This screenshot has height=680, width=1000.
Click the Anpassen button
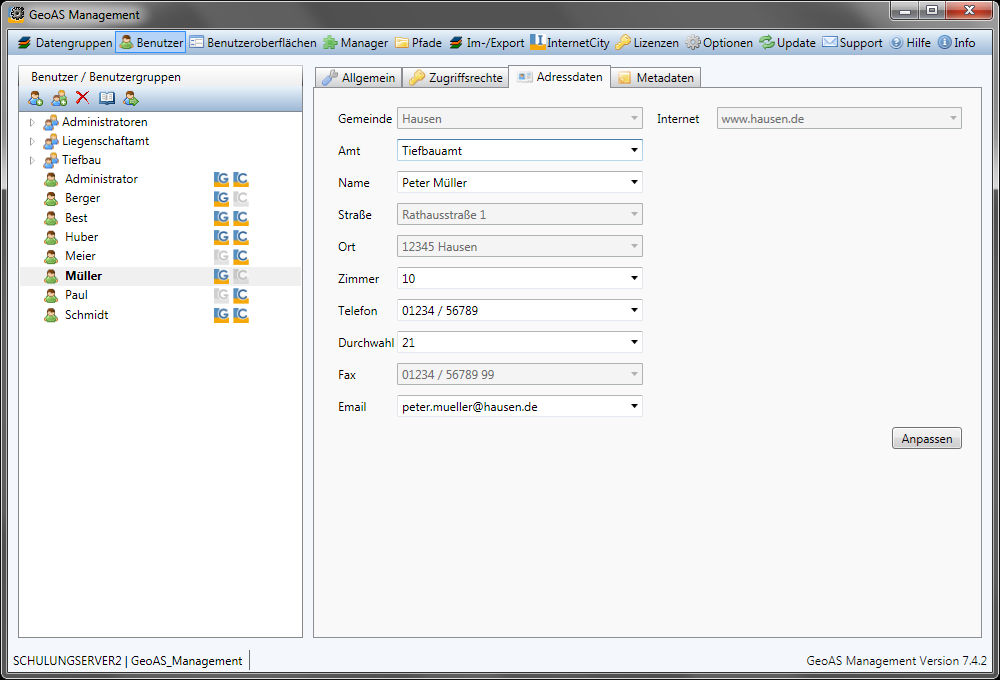pyautogui.click(x=926, y=439)
